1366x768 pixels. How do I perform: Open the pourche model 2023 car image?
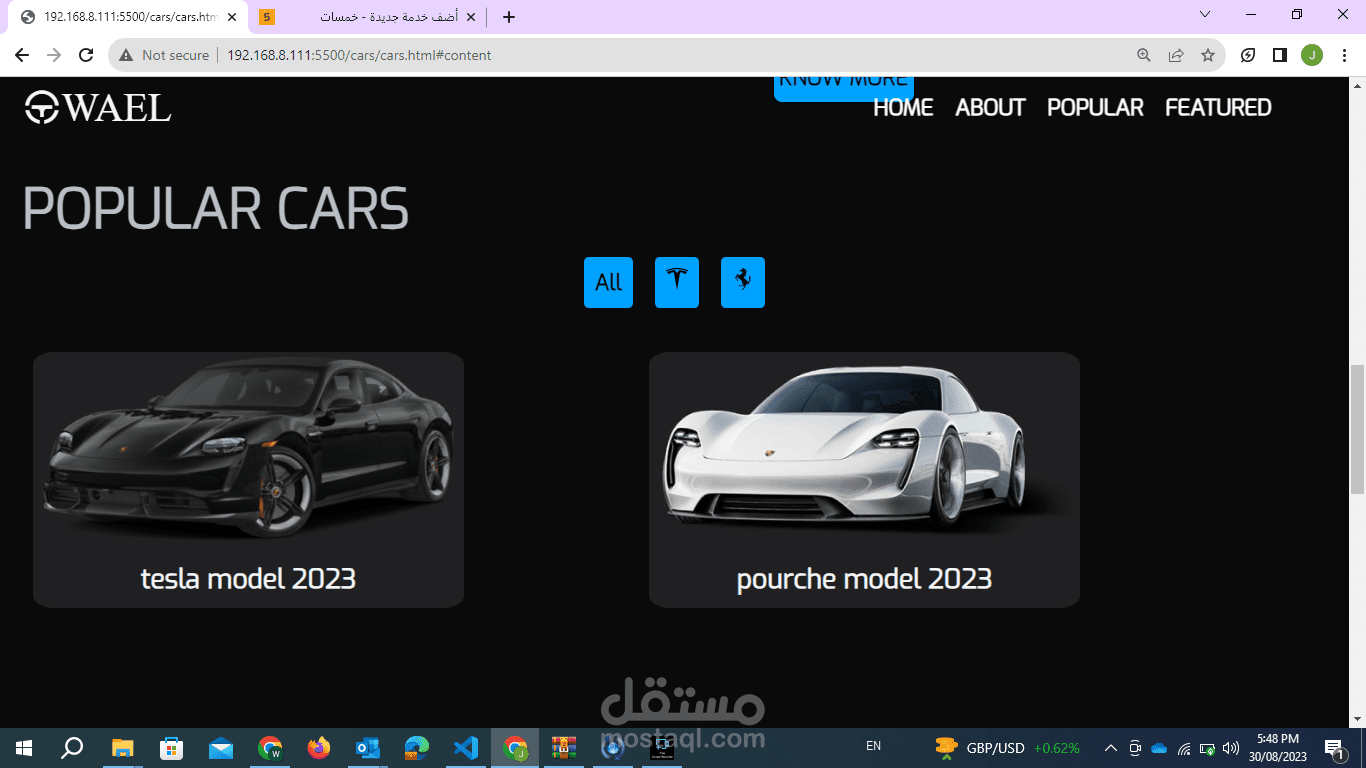(864, 450)
